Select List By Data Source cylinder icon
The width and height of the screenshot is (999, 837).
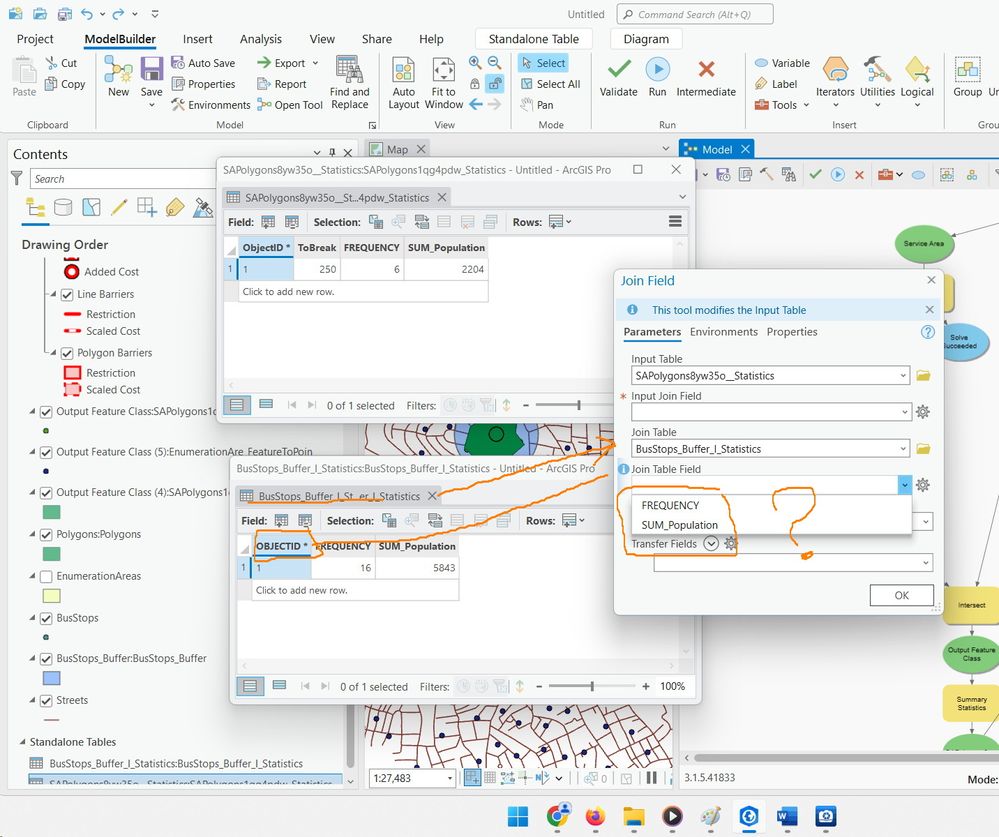click(63, 207)
